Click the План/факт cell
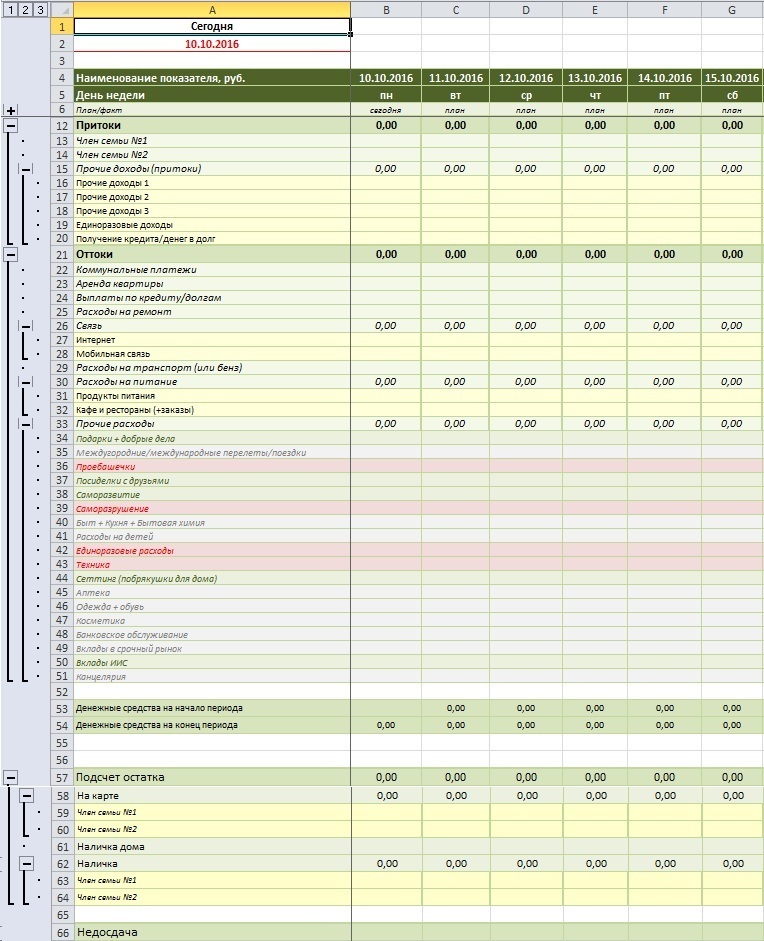764x941 pixels. tap(212, 110)
